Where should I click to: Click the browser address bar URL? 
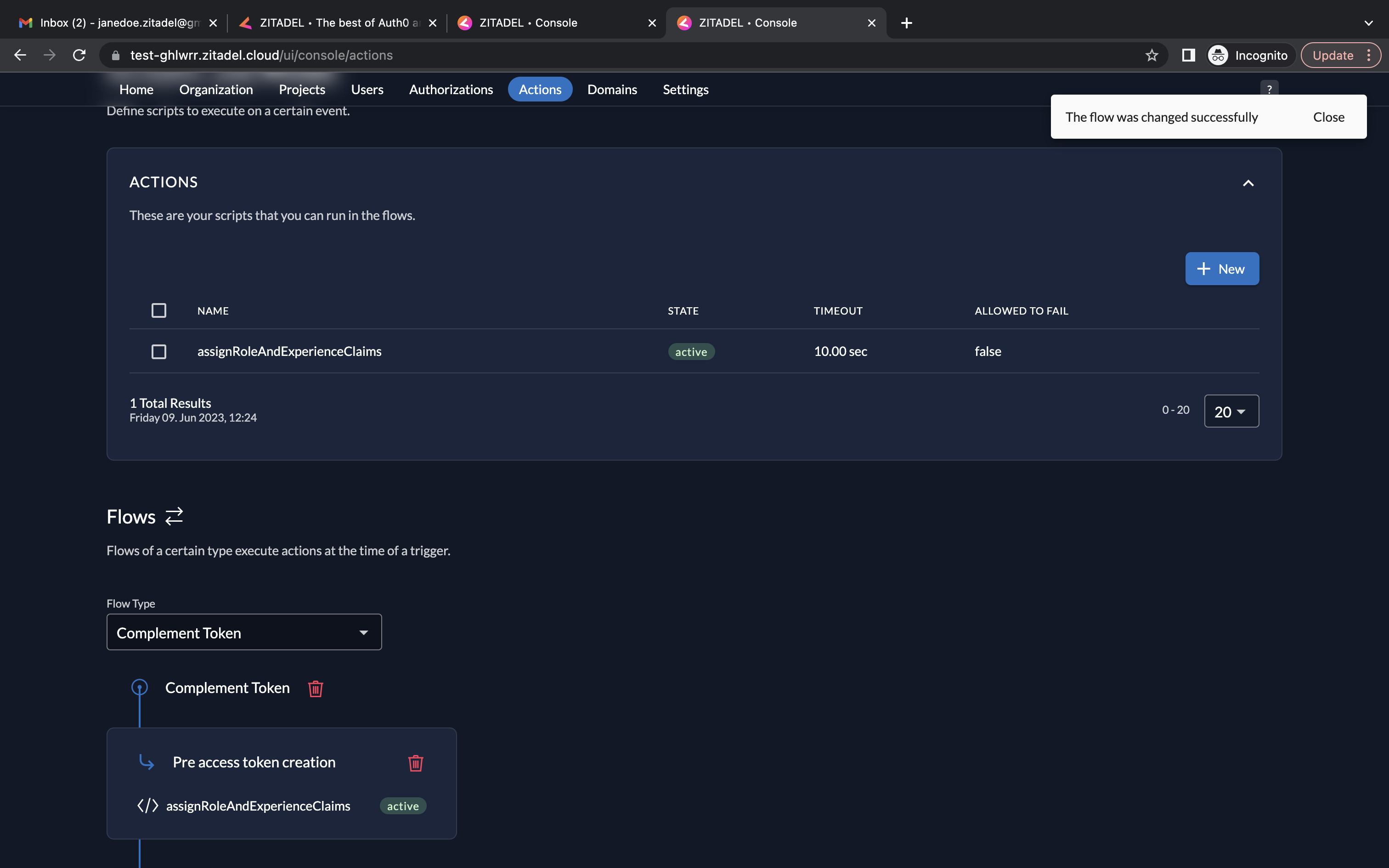tap(261, 55)
